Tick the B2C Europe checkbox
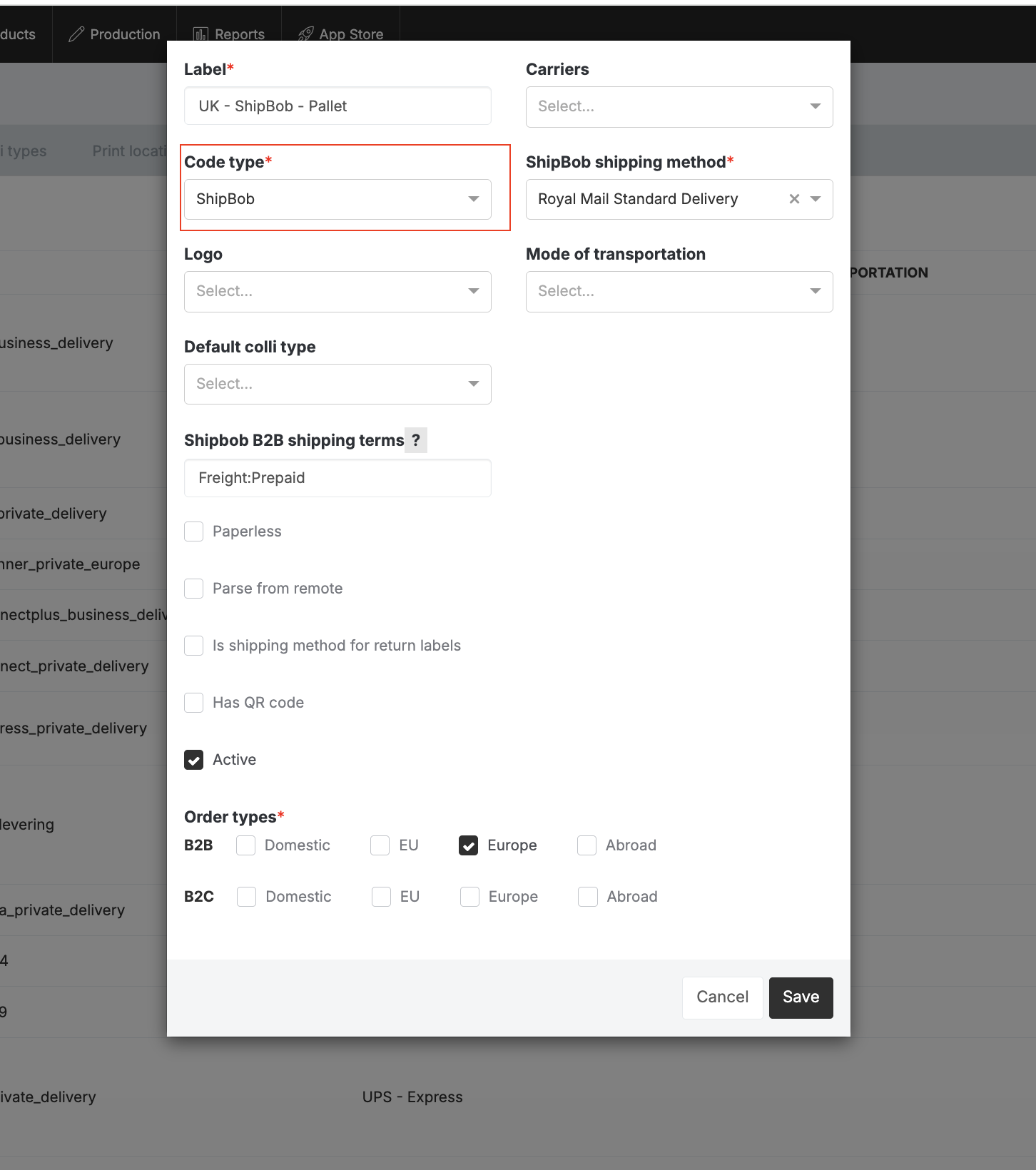This screenshot has height=1170, width=1036. click(470, 897)
